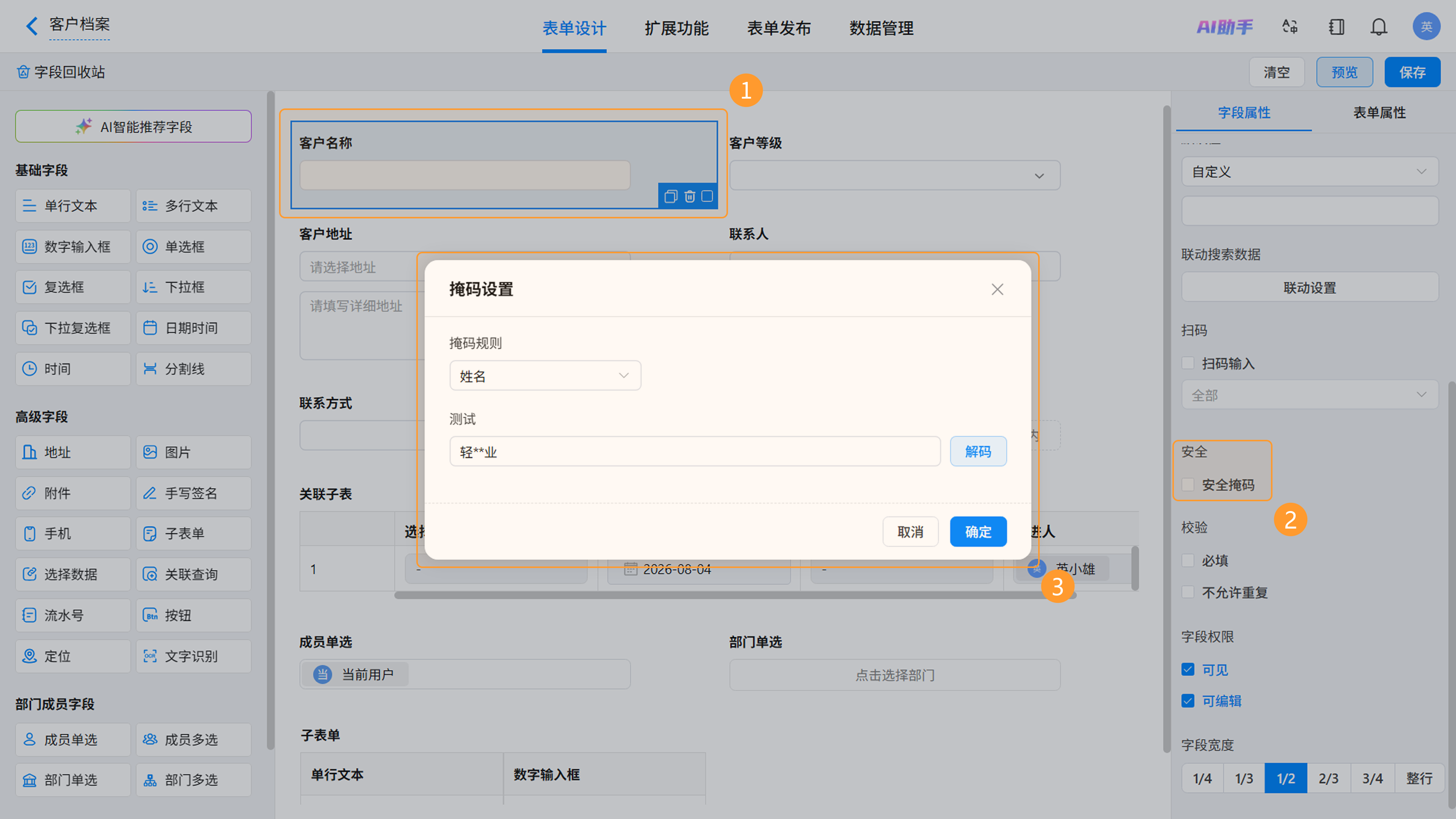Open the notification bell
The width and height of the screenshot is (1456, 819).
point(1379,27)
